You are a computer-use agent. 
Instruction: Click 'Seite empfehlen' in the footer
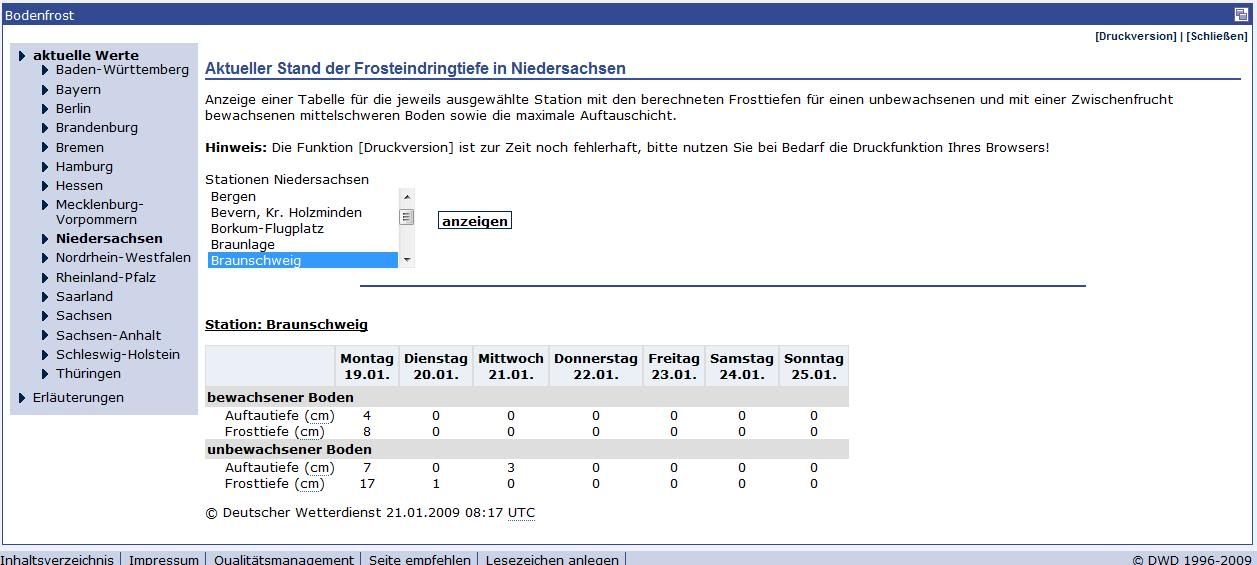(x=419, y=559)
